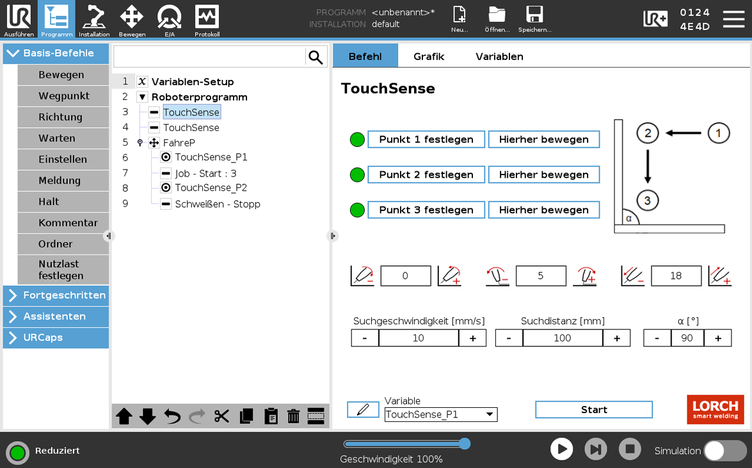Collapse the Roboterprogramm tree node
Screen dimensions: 752x468
tap(142, 97)
